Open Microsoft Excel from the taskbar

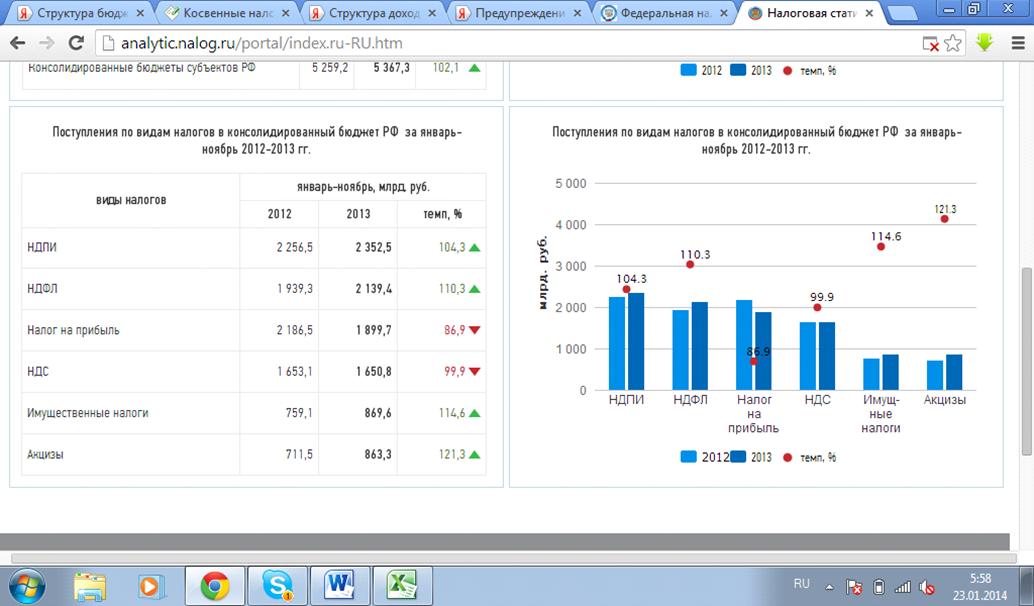point(401,584)
